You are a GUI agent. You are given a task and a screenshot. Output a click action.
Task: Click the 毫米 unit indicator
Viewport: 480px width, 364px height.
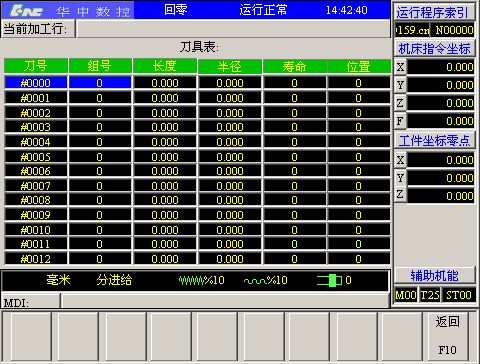pyautogui.click(x=58, y=280)
